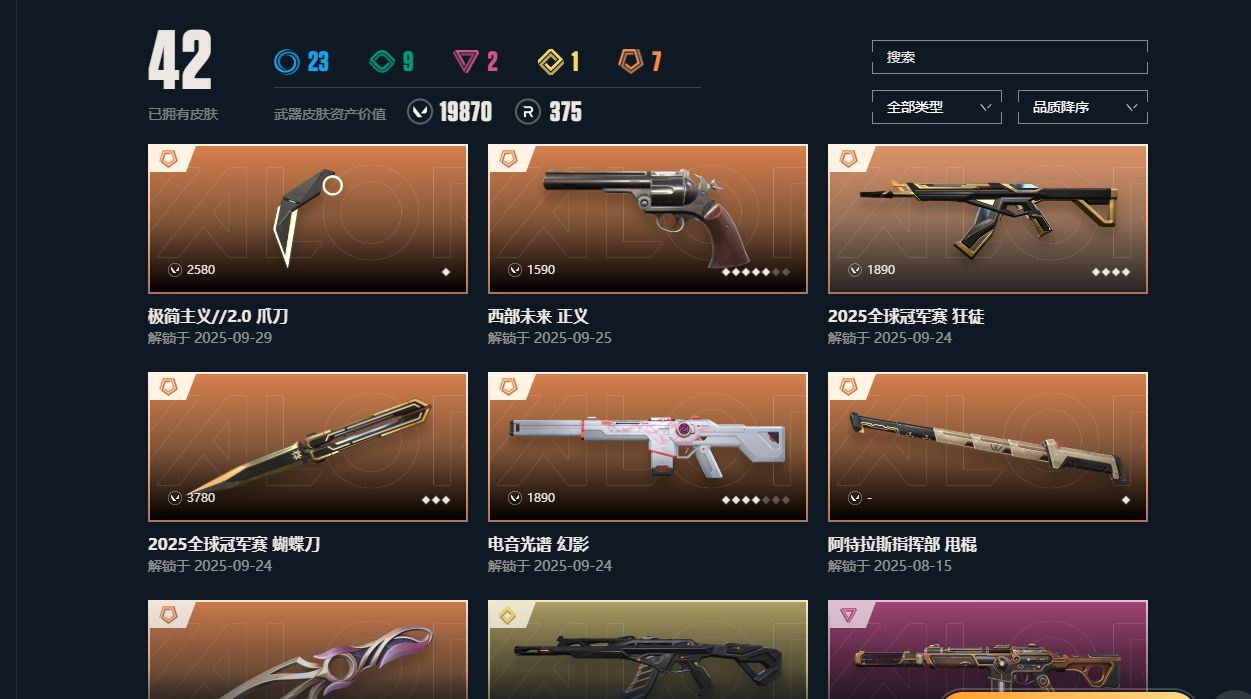Click the blue Select tier icon
This screenshot has width=1251, height=699.
pyautogui.click(x=286, y=62)
